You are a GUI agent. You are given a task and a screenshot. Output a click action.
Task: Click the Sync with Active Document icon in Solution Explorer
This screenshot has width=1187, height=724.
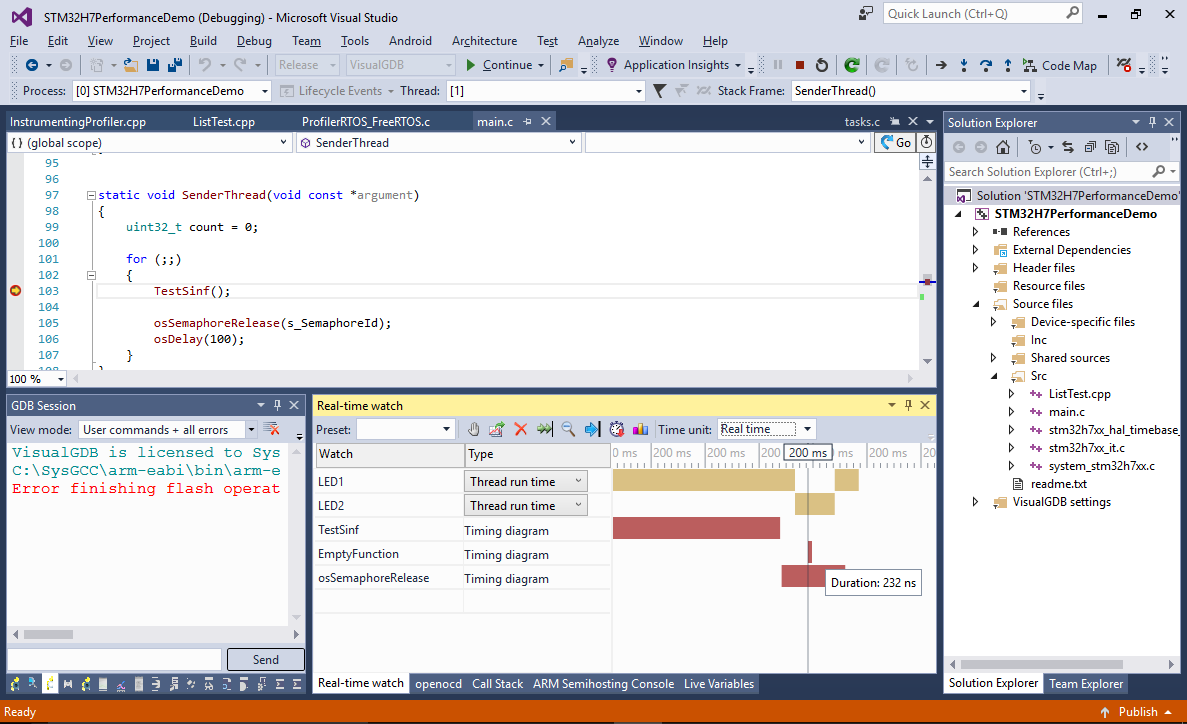[1067, 147]
